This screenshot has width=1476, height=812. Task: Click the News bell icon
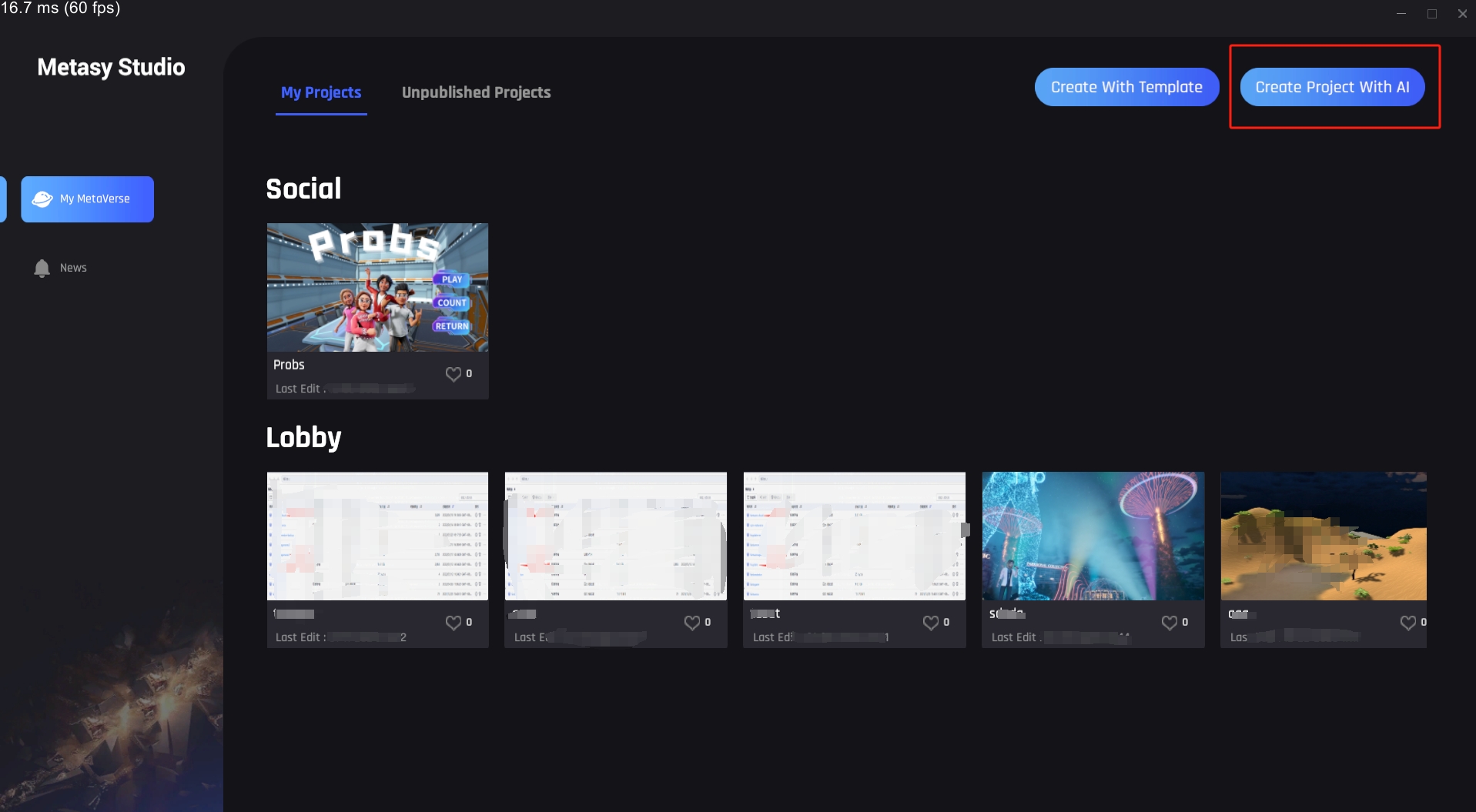point(42,268)
